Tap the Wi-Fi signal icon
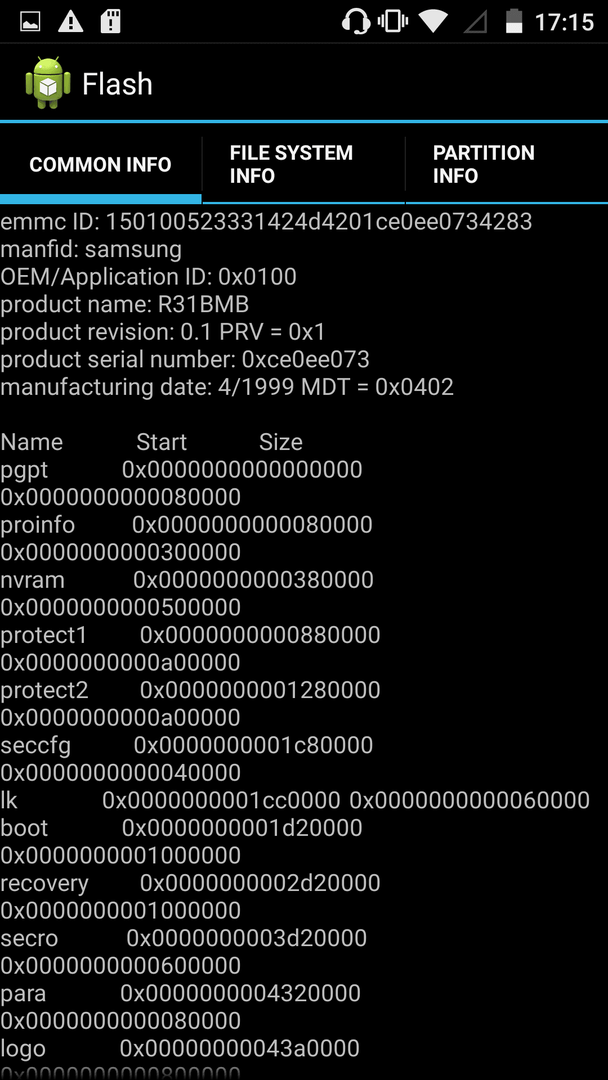Image resolution: width=608 pixels, height=1080 pixels. point(433,21)
